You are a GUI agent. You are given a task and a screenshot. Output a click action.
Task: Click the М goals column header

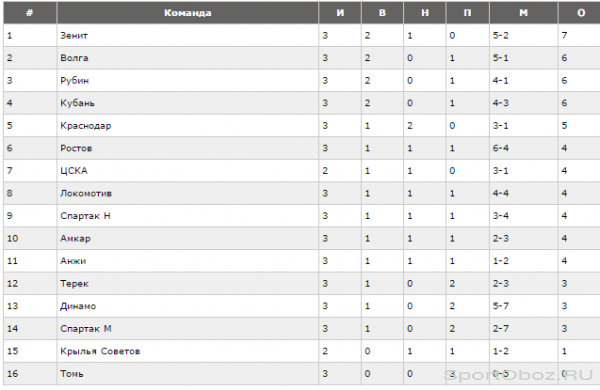click(523, 13)
